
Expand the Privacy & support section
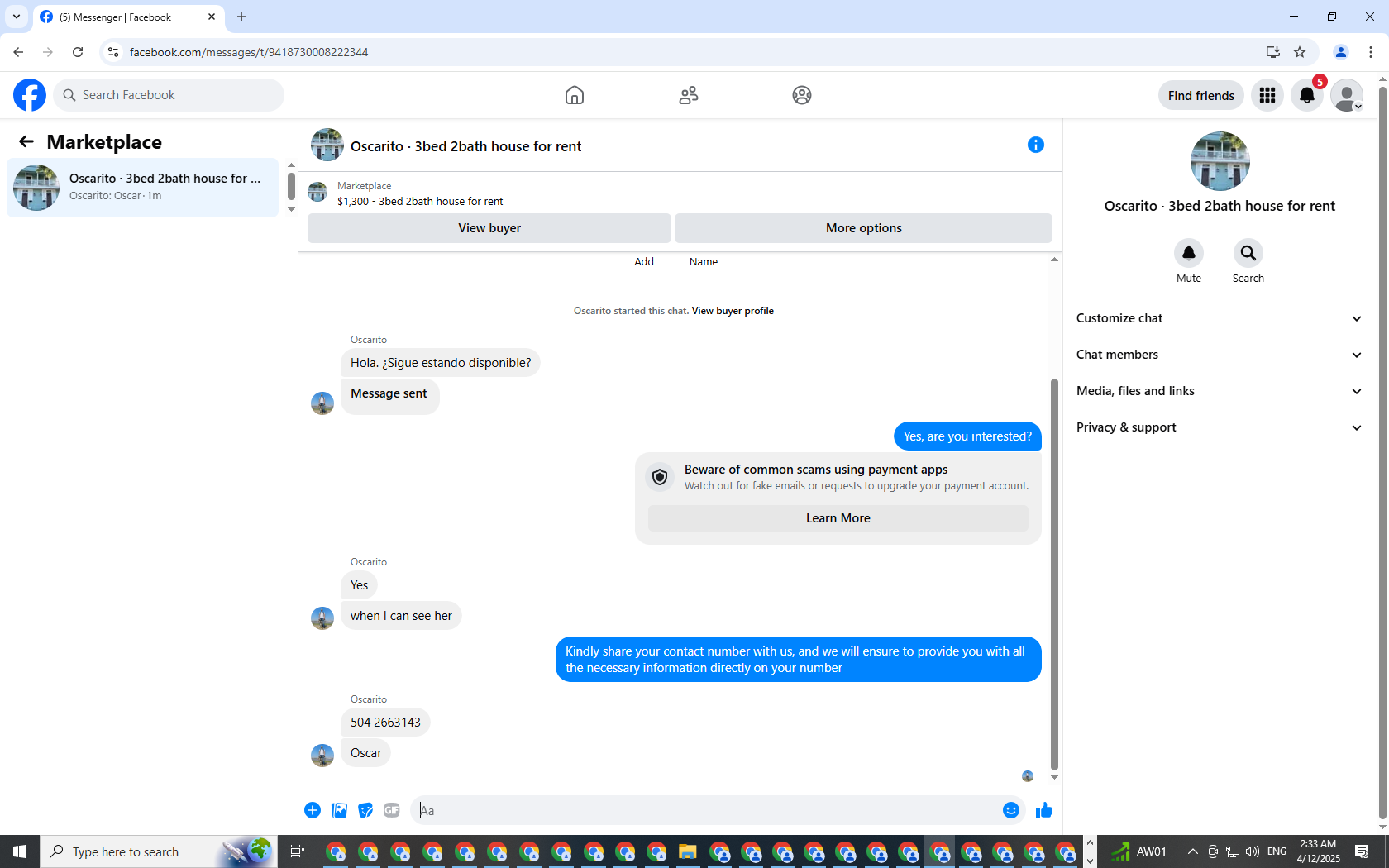click(1220, 427)
